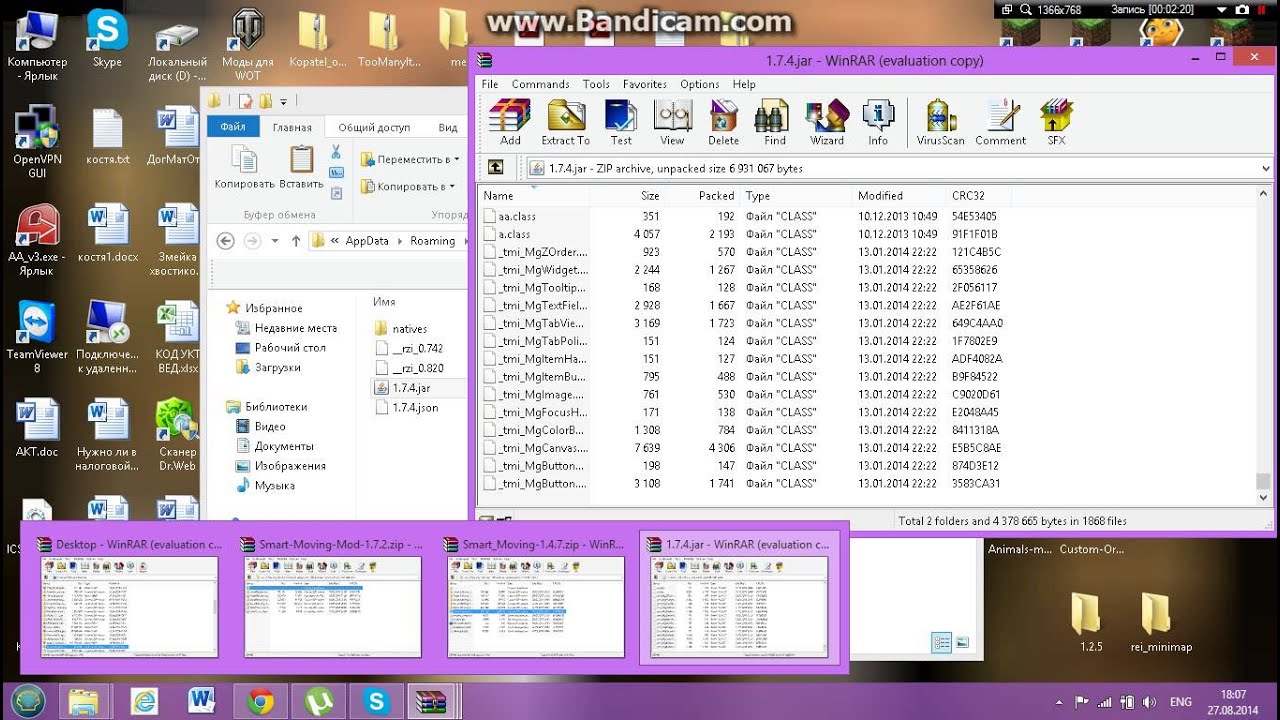The image size is (1280, 720).
Task: Open the View tool in WinRAR
Action: (672, 123)
